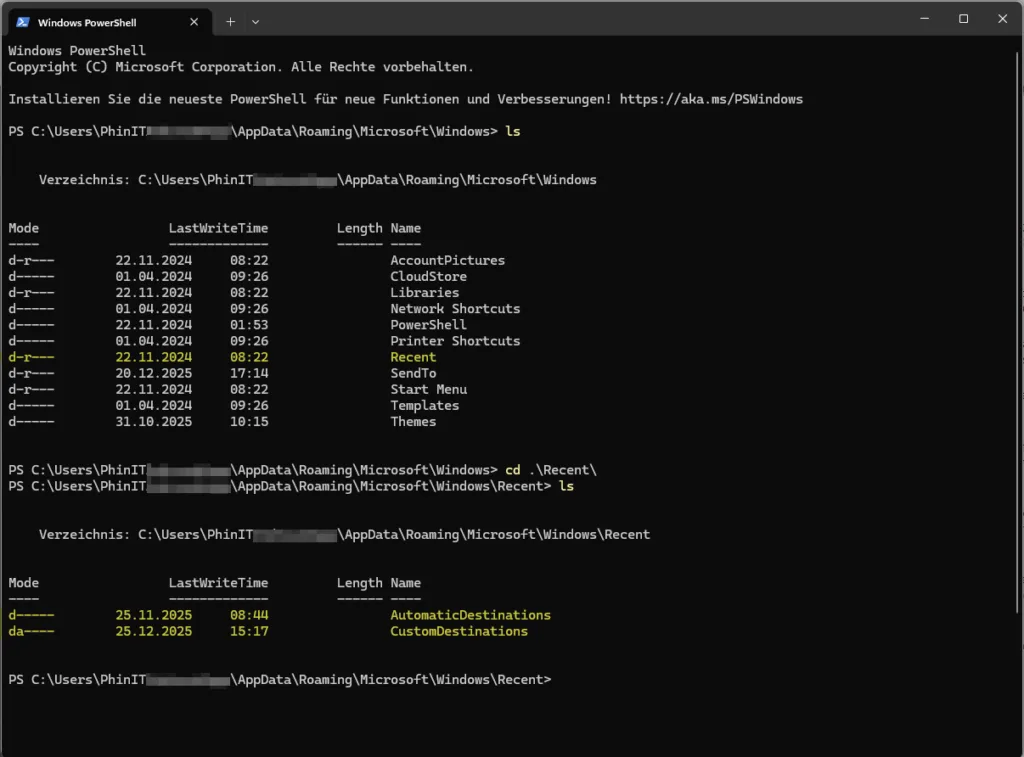Image resolution: width=1024 pixels, height=757 pixels.
Task: Click the CustomDestinations folder name
Action: (459, 631)
